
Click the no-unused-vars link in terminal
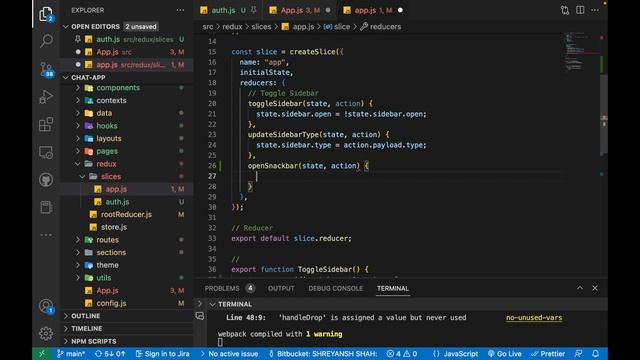click(x=534, y=318)
